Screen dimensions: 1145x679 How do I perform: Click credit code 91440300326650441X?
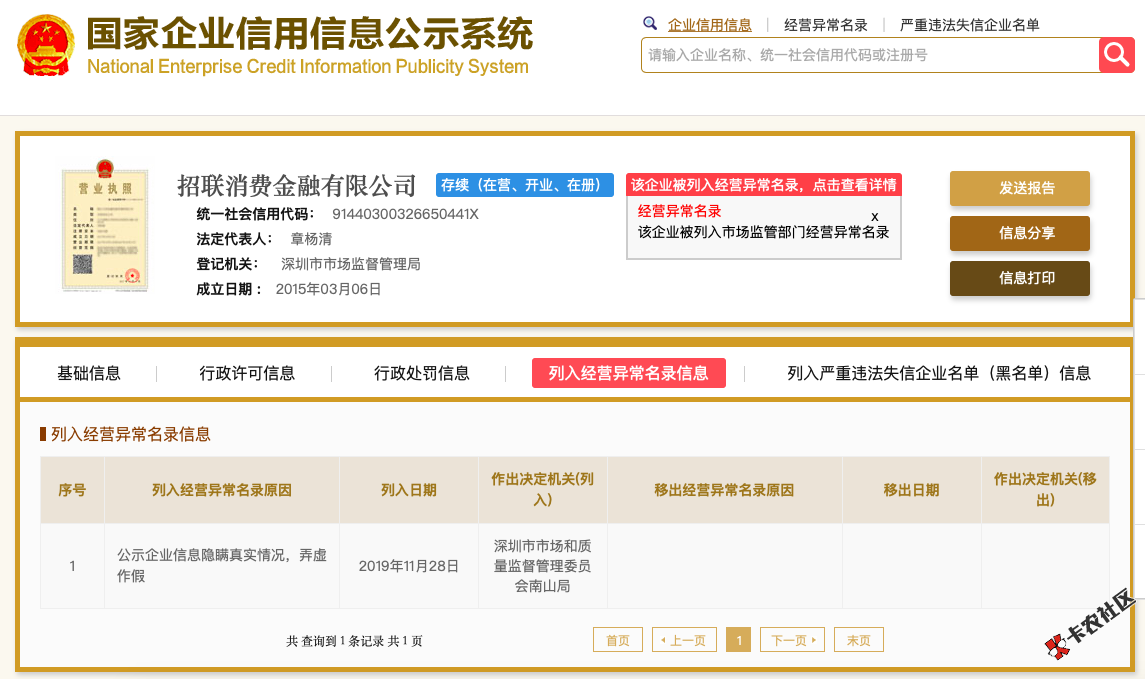405,214
